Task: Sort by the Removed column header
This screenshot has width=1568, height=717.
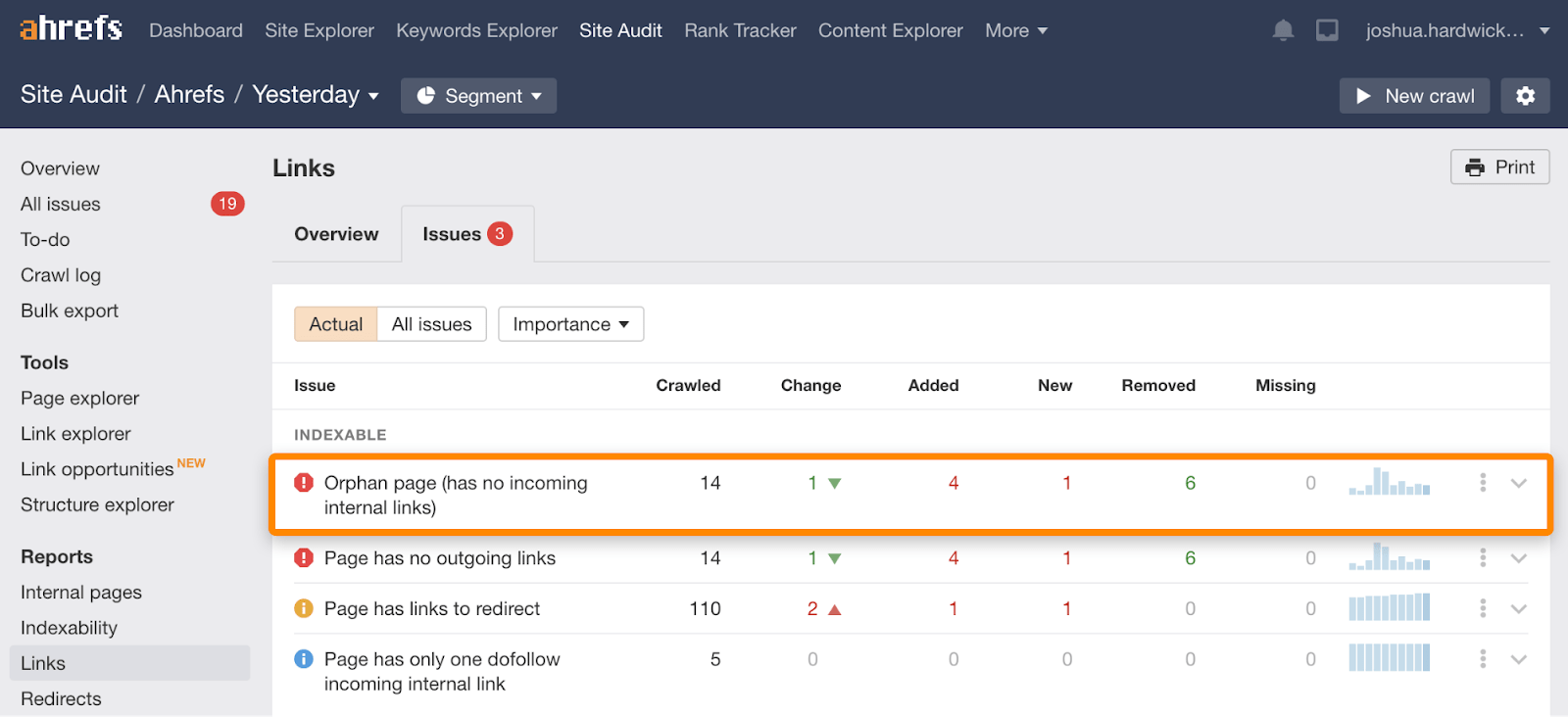Action: pyautogui.click(x=1158, y=385)
